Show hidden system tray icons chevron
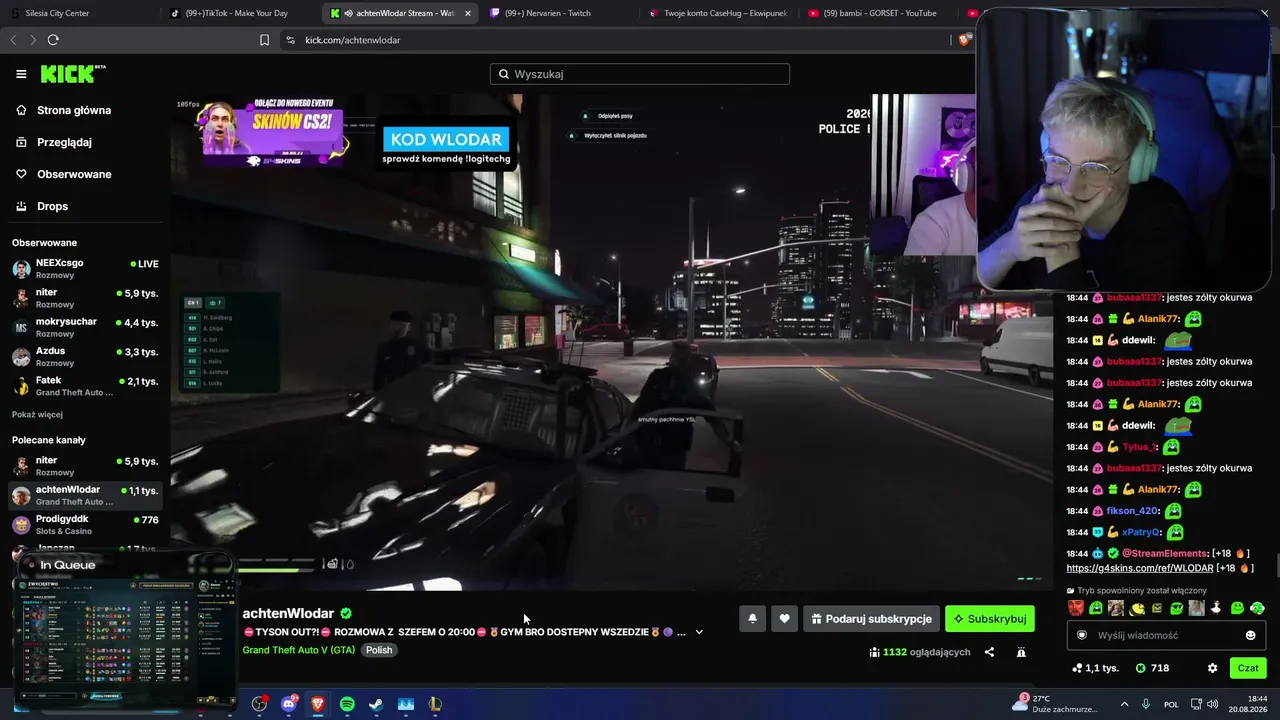Screen dimensions: 1280x720 tap(1124, 704)
